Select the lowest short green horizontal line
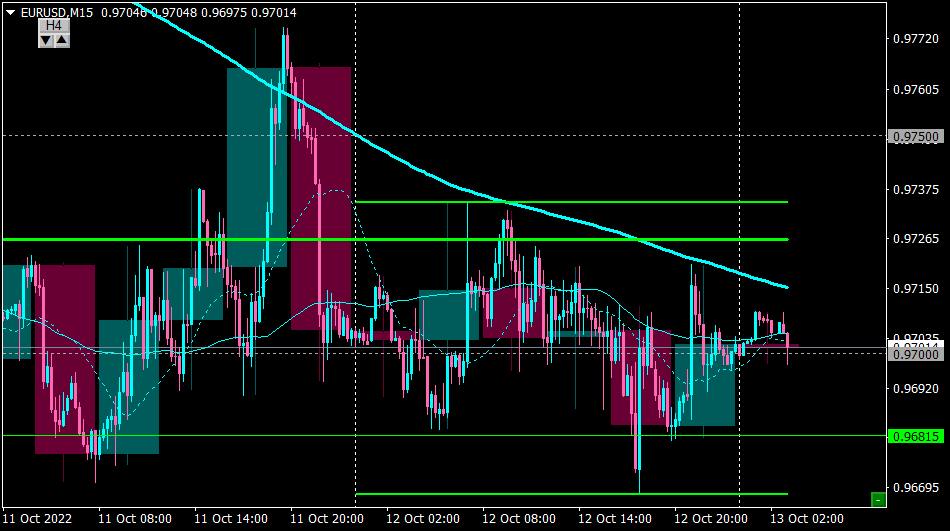The height and width of the screenshot is (531, 950). click(x=571, y=494)
